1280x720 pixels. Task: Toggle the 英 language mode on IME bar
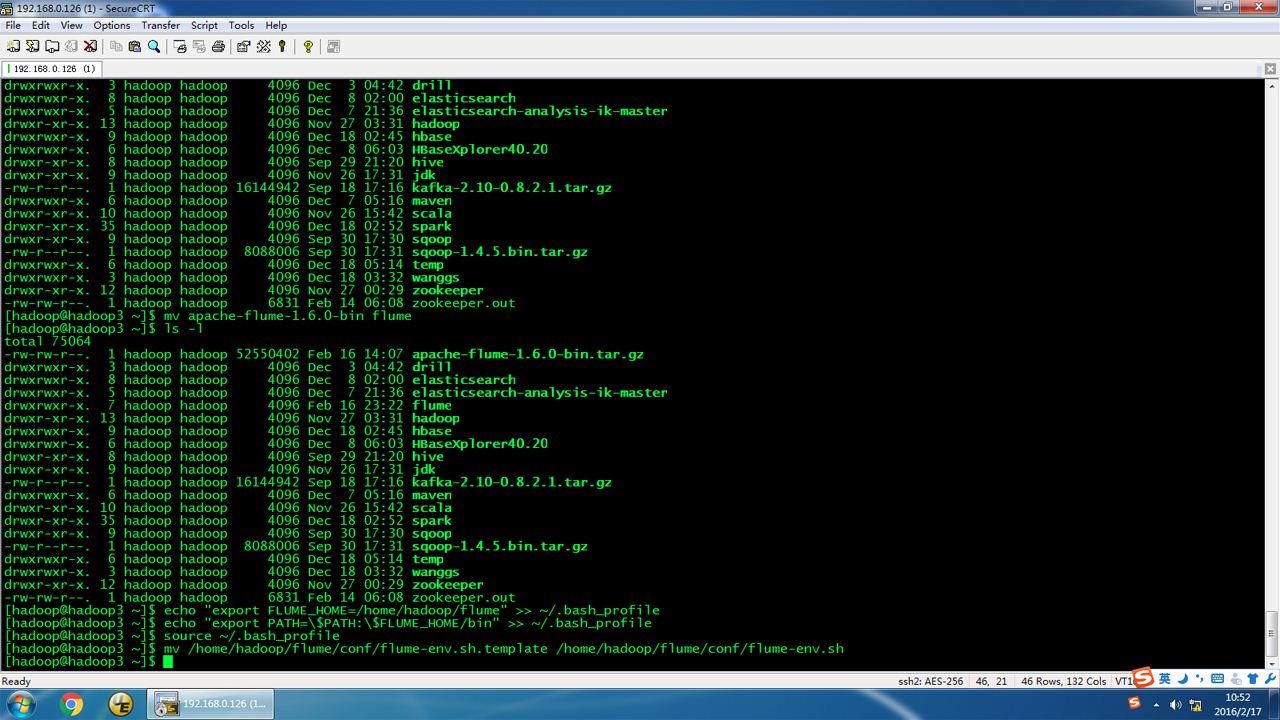point(1164,679)
